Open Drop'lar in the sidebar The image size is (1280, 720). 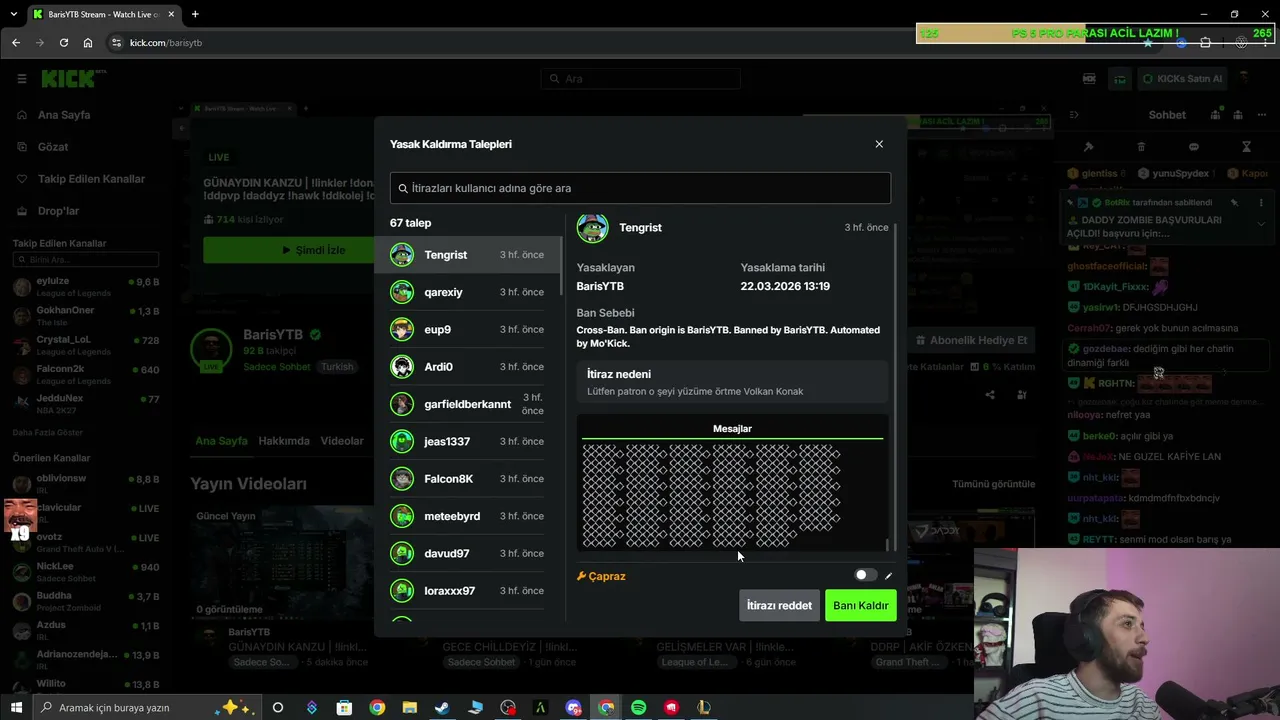tap(58, 211)
